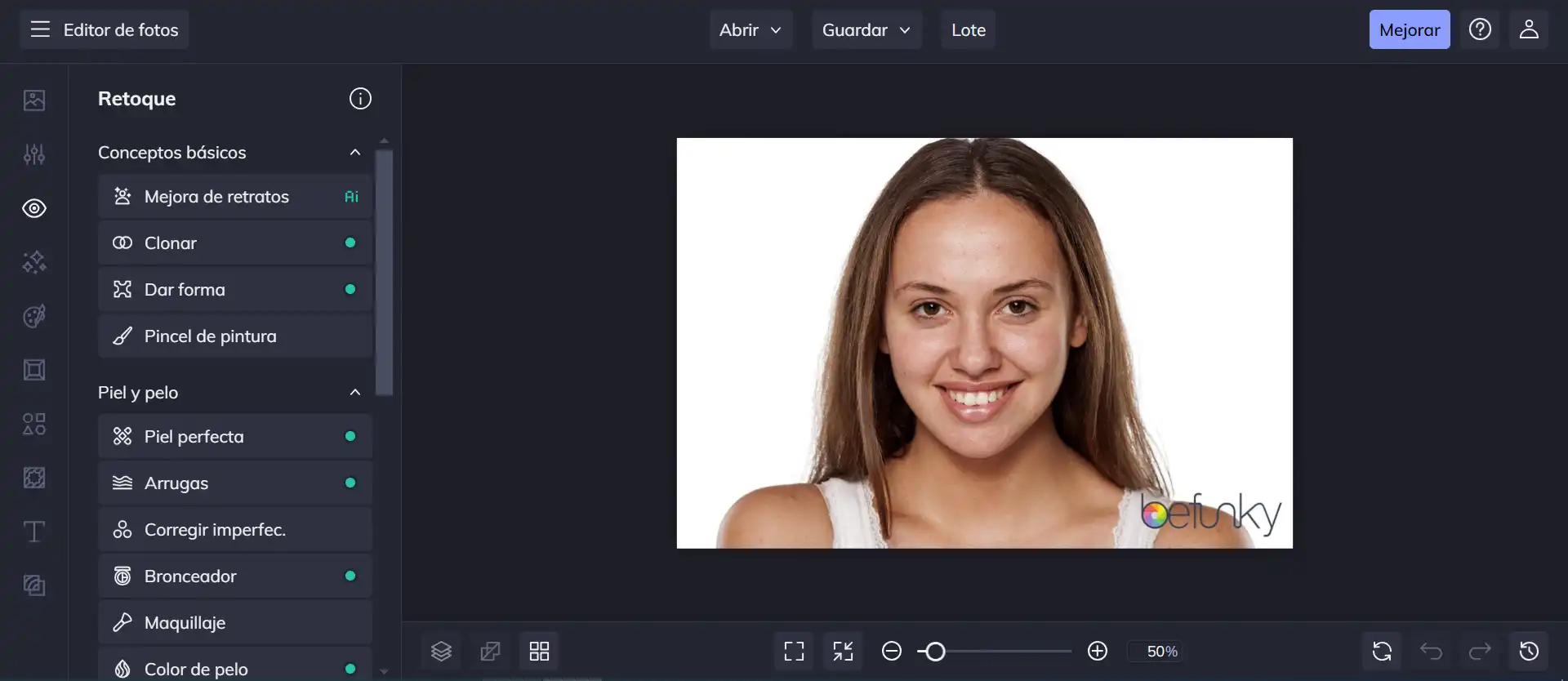Open the Overlays sidebar tool
Image resolution: width=1568 pixels, height=681 pixels.
(34, 478)
